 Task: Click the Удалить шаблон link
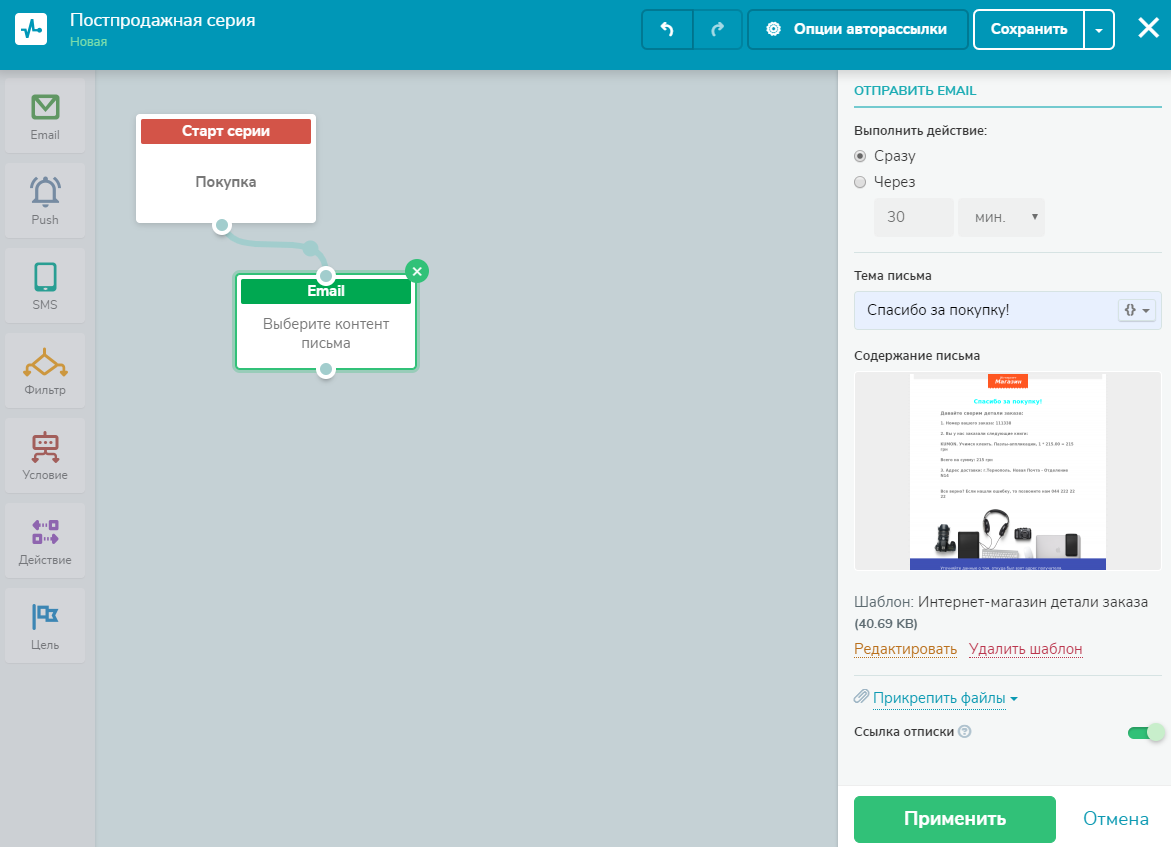tap(1025, 649)
